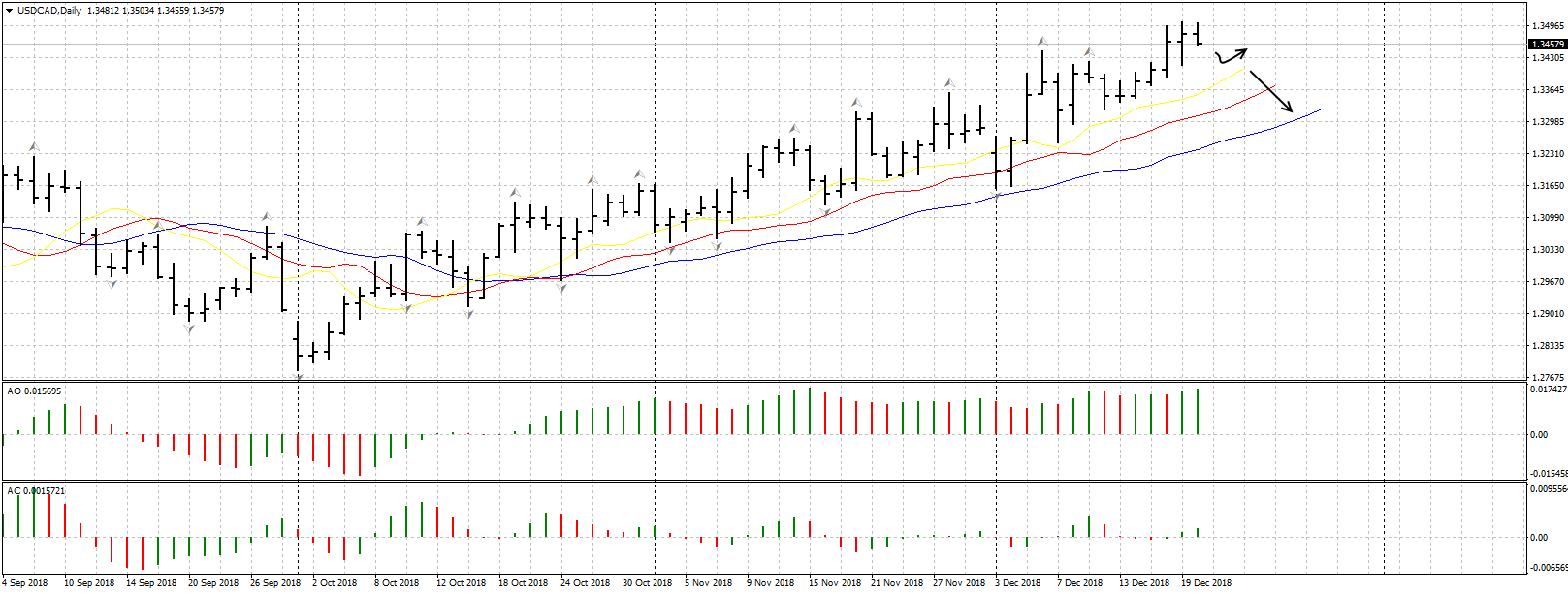Click the 19 Dec 2018 date label
This screenshot has width=1568, height=594.
click(x=1206, y=583)
